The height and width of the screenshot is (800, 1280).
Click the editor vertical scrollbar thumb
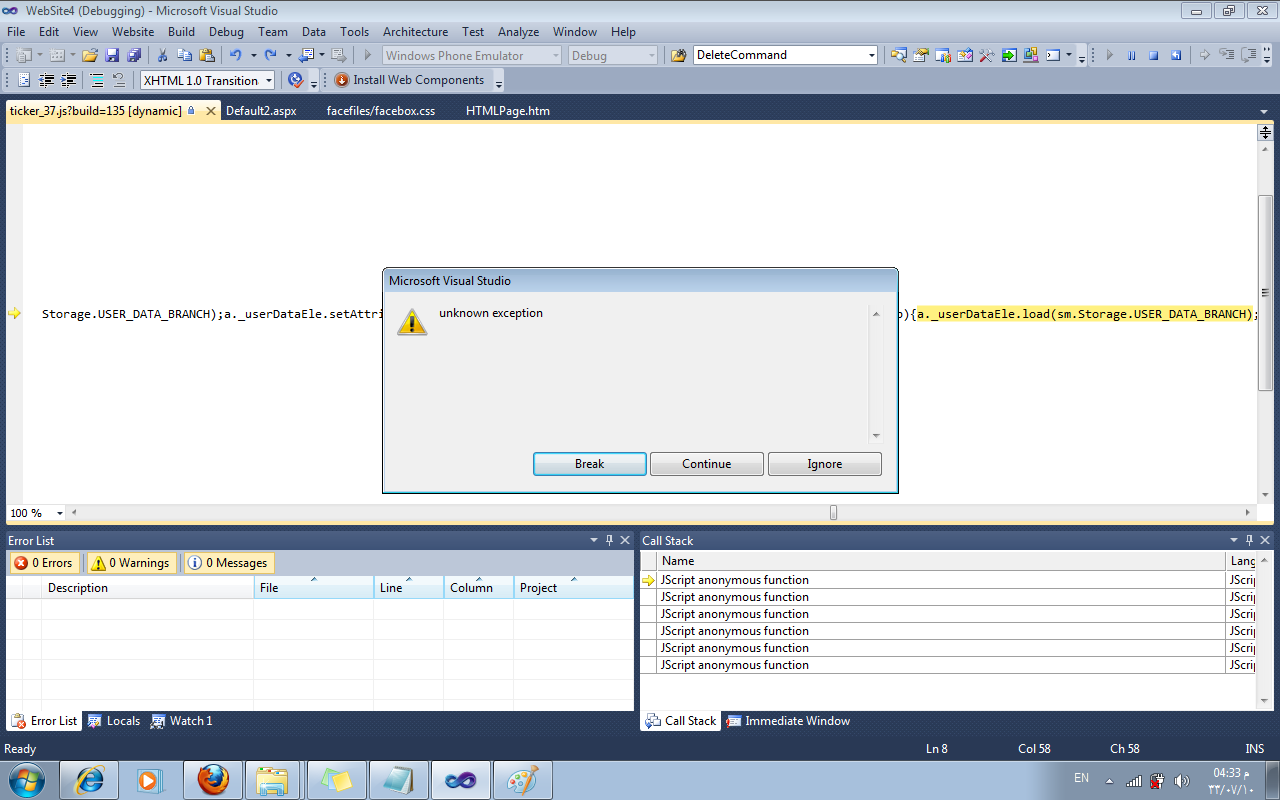tap(1265, 293)
